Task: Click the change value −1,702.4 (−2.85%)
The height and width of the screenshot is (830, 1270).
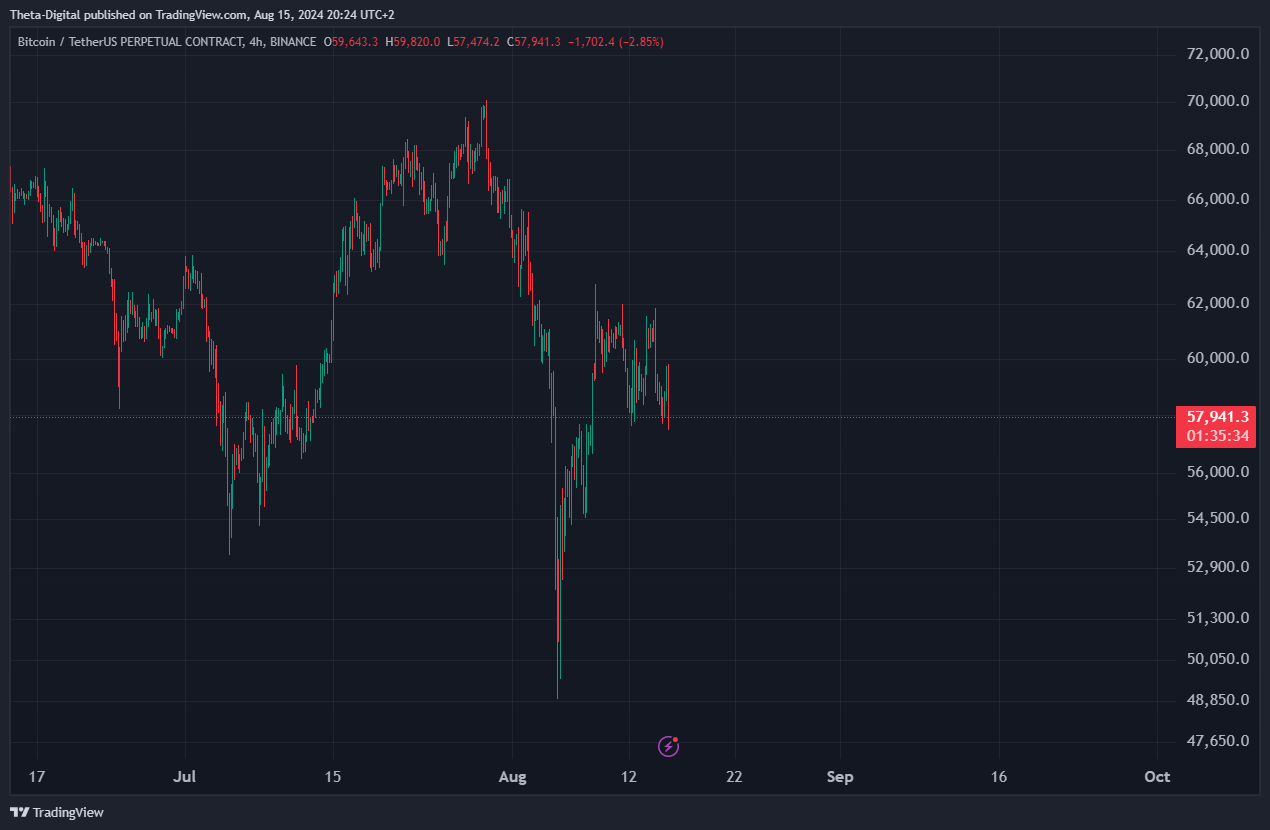Action: tap(616, 41)
